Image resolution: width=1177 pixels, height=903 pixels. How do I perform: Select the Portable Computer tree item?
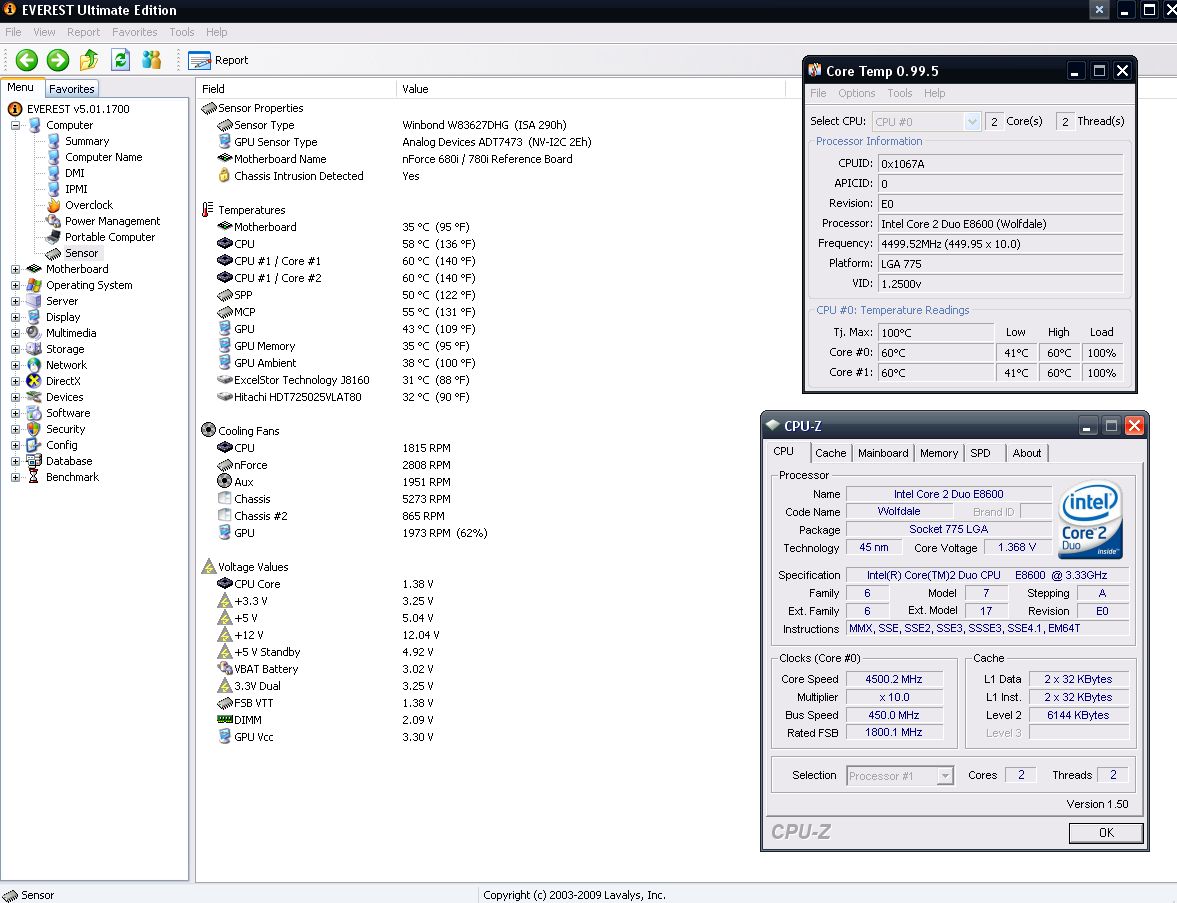click(110, 237)
